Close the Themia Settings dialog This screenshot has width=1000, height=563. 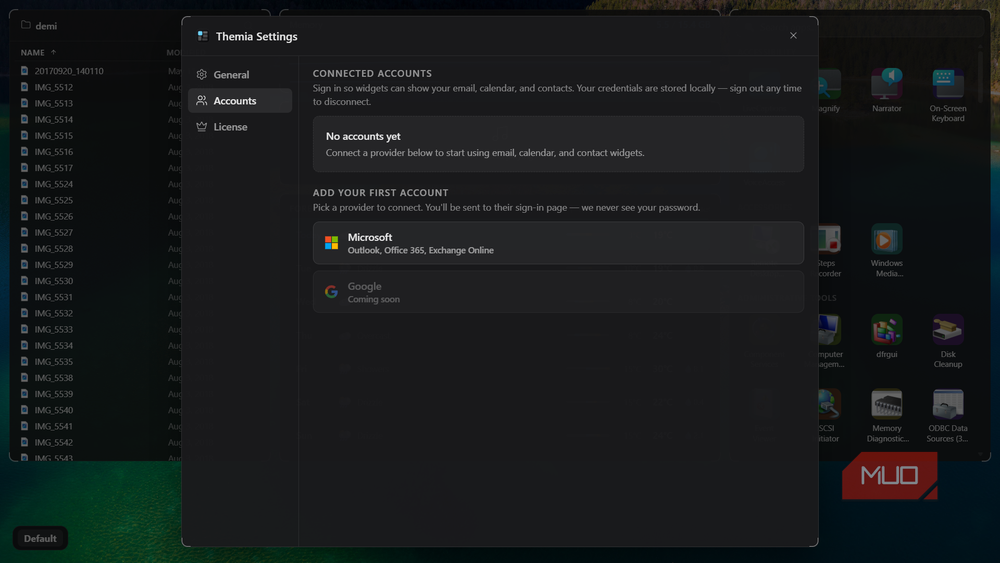coord(793,36)
